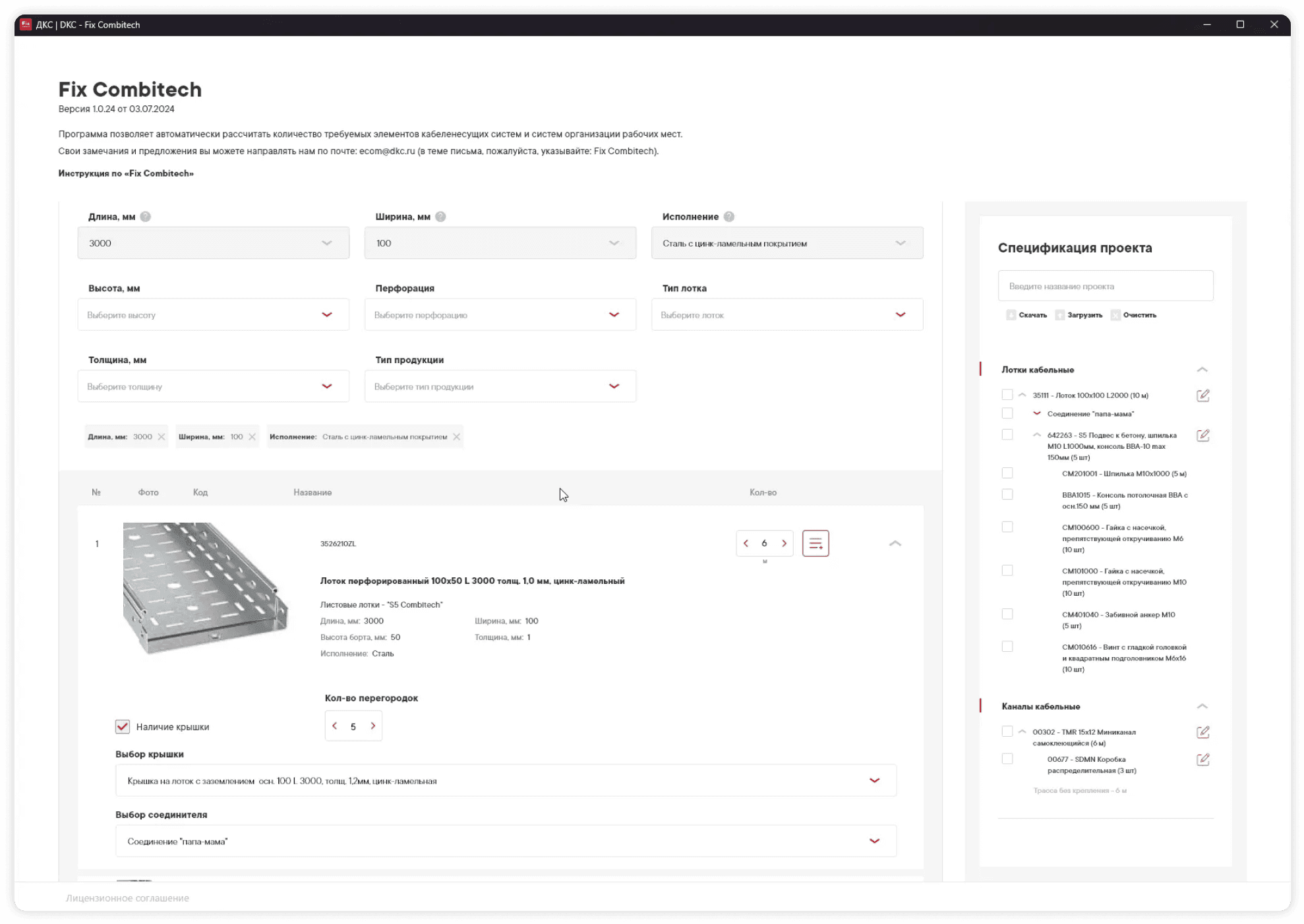Check the 642263 S5 Подвес checkbox

coord(1007,435)
